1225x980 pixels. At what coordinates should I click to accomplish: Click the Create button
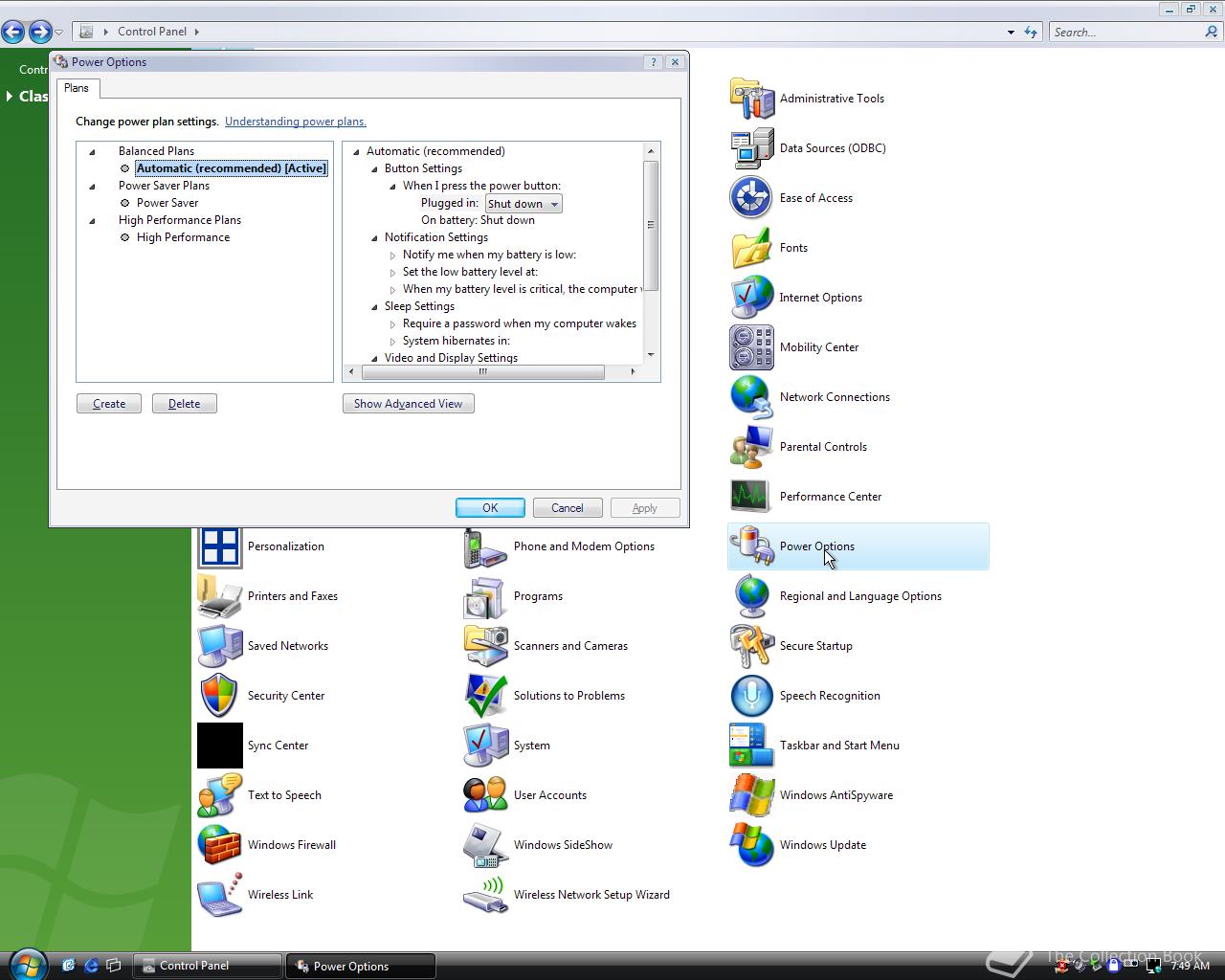(109, 404)
